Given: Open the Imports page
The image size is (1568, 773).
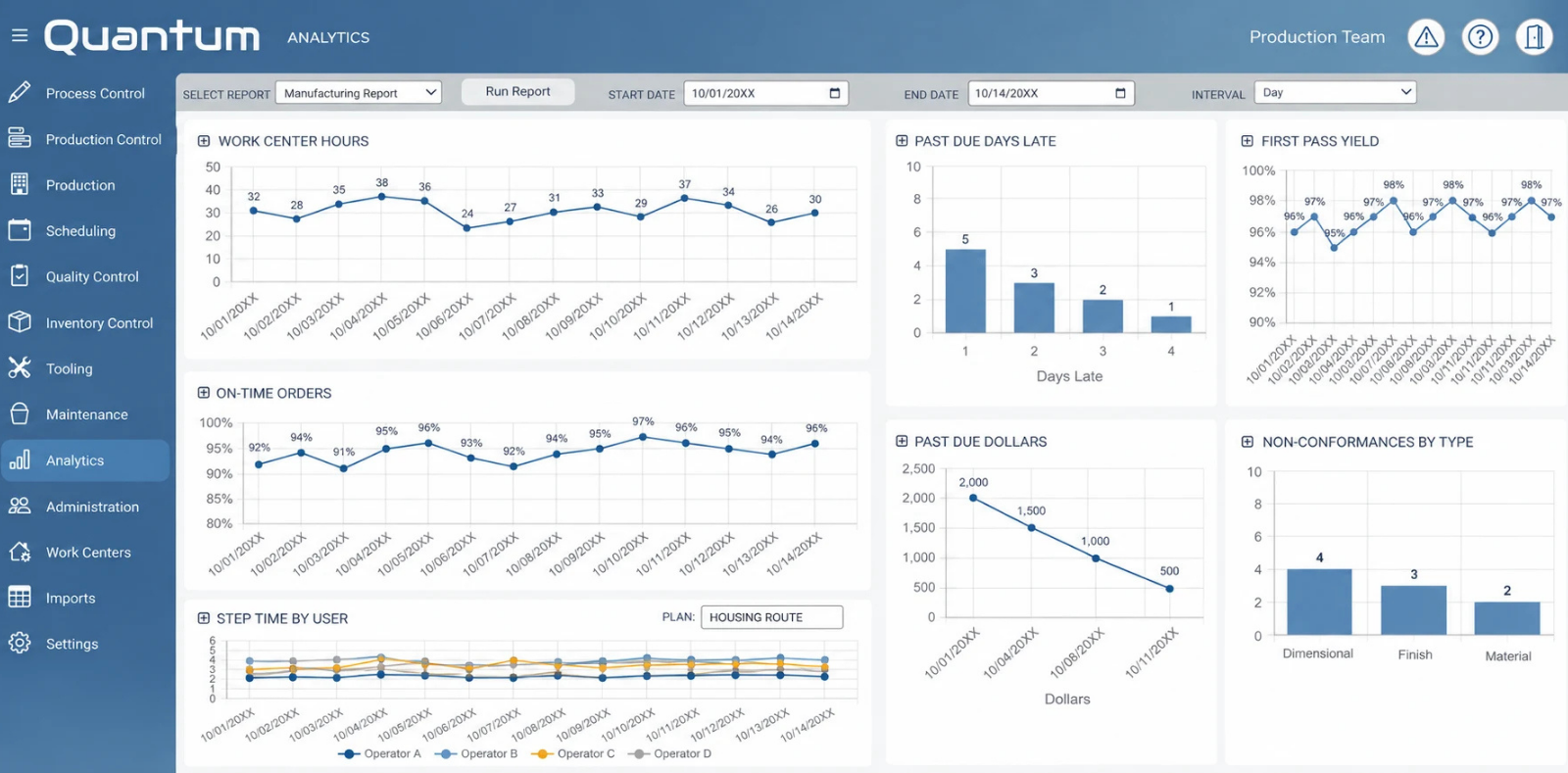Looking at the screenshot, I should [x=71, y=599].
